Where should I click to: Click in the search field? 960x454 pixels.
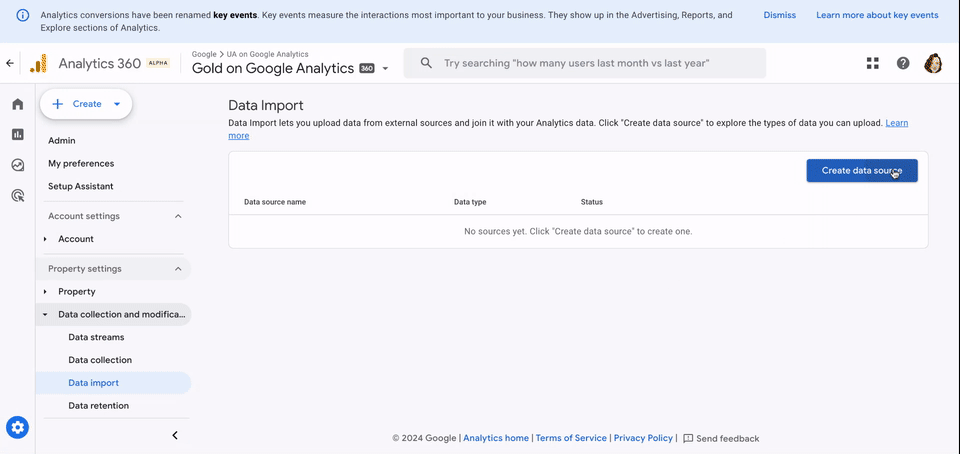584,63
